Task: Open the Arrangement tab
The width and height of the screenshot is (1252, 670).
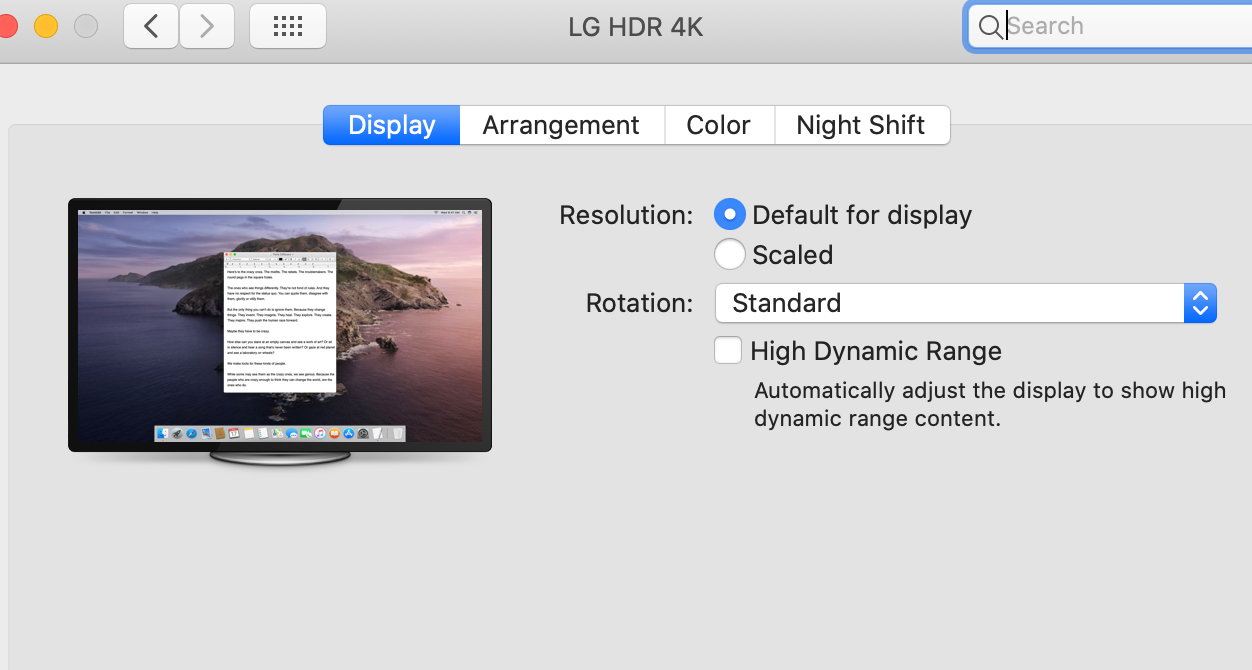Action: 561,125
